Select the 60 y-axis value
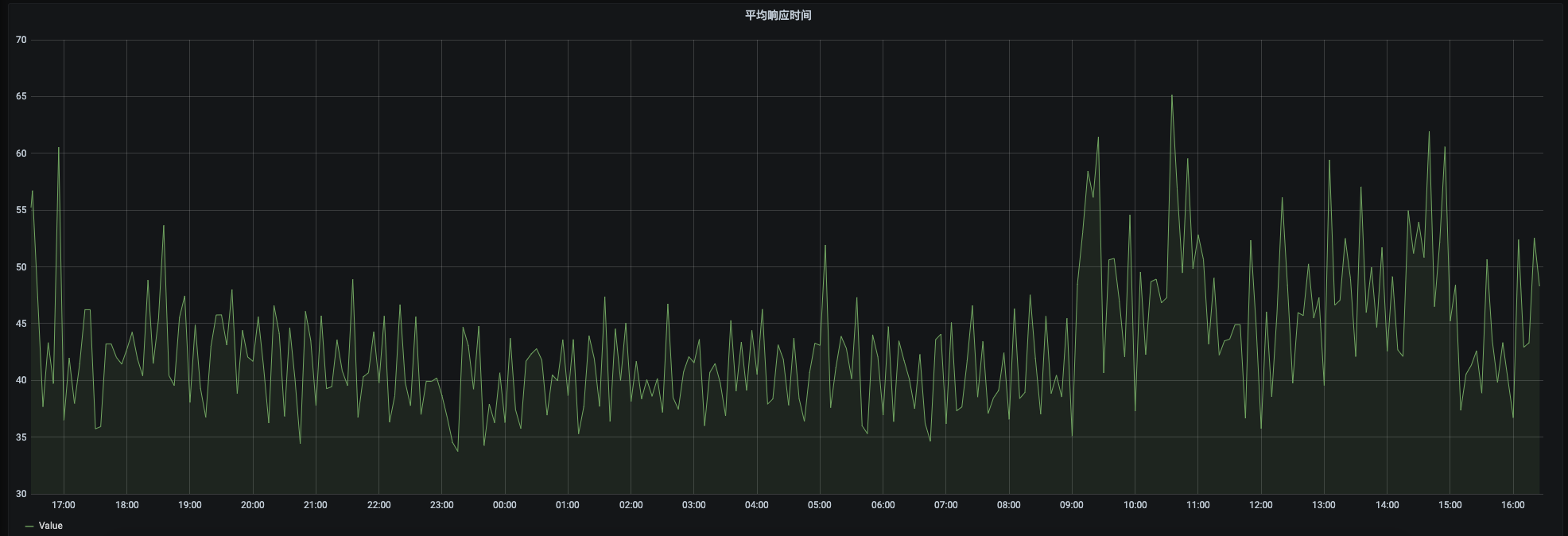 coord(21,153)
